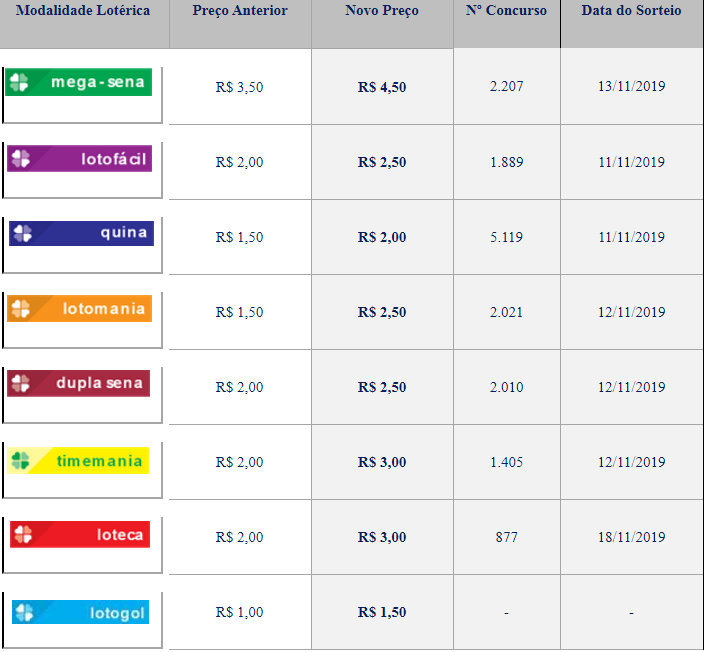
Task: Click the Data do Sorteio header
Action: (632, 11)
